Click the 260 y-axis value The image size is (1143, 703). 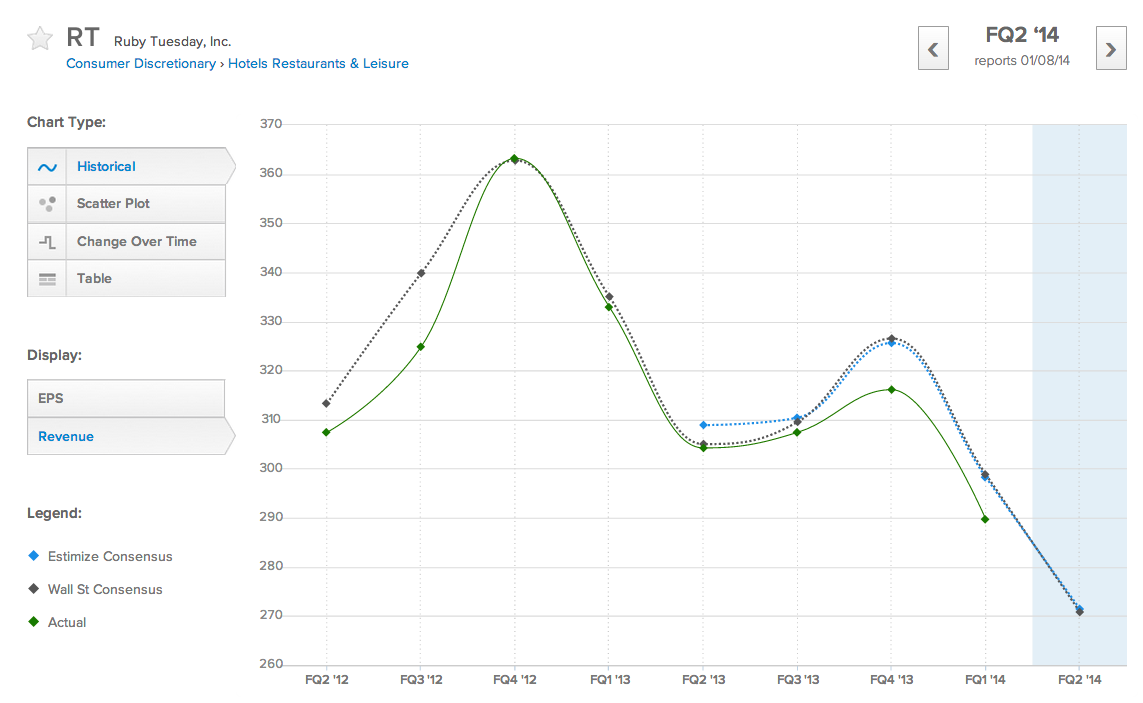[x=270, y=664]
